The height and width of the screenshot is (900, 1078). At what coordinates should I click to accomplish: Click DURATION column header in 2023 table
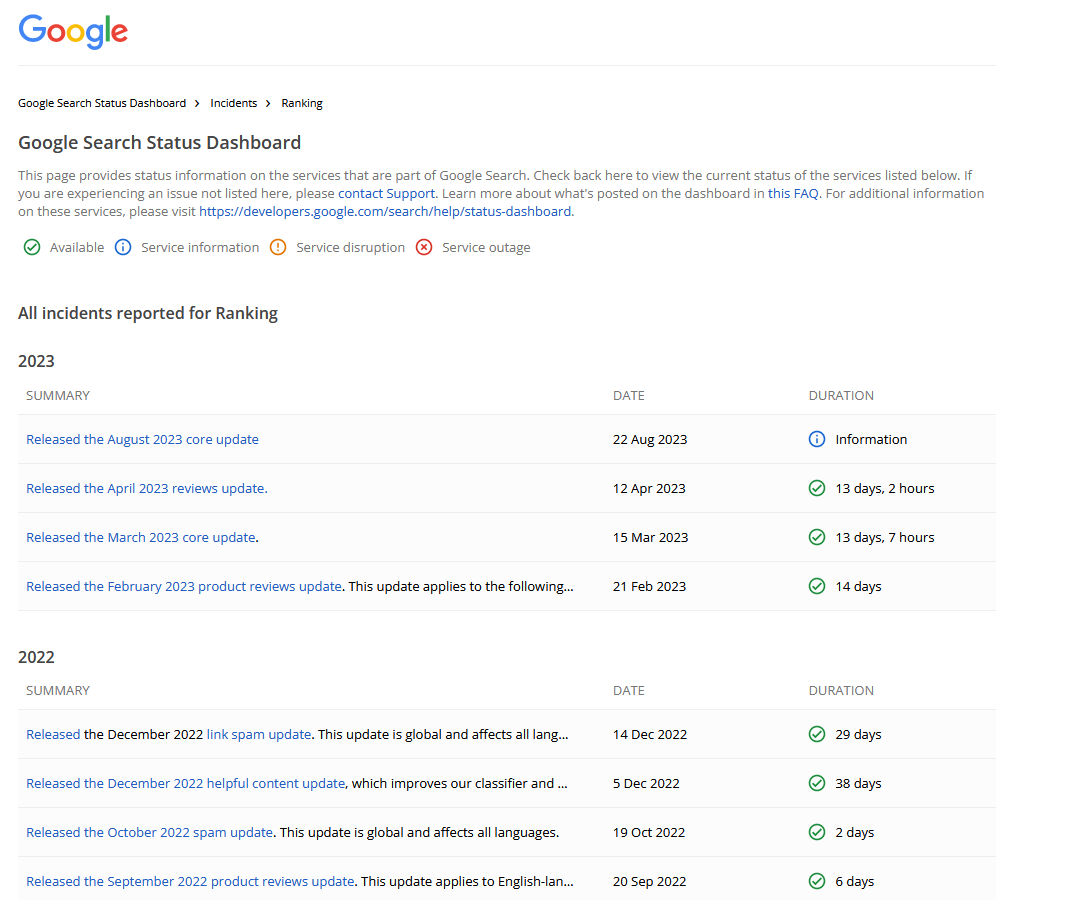pos(842,395)
